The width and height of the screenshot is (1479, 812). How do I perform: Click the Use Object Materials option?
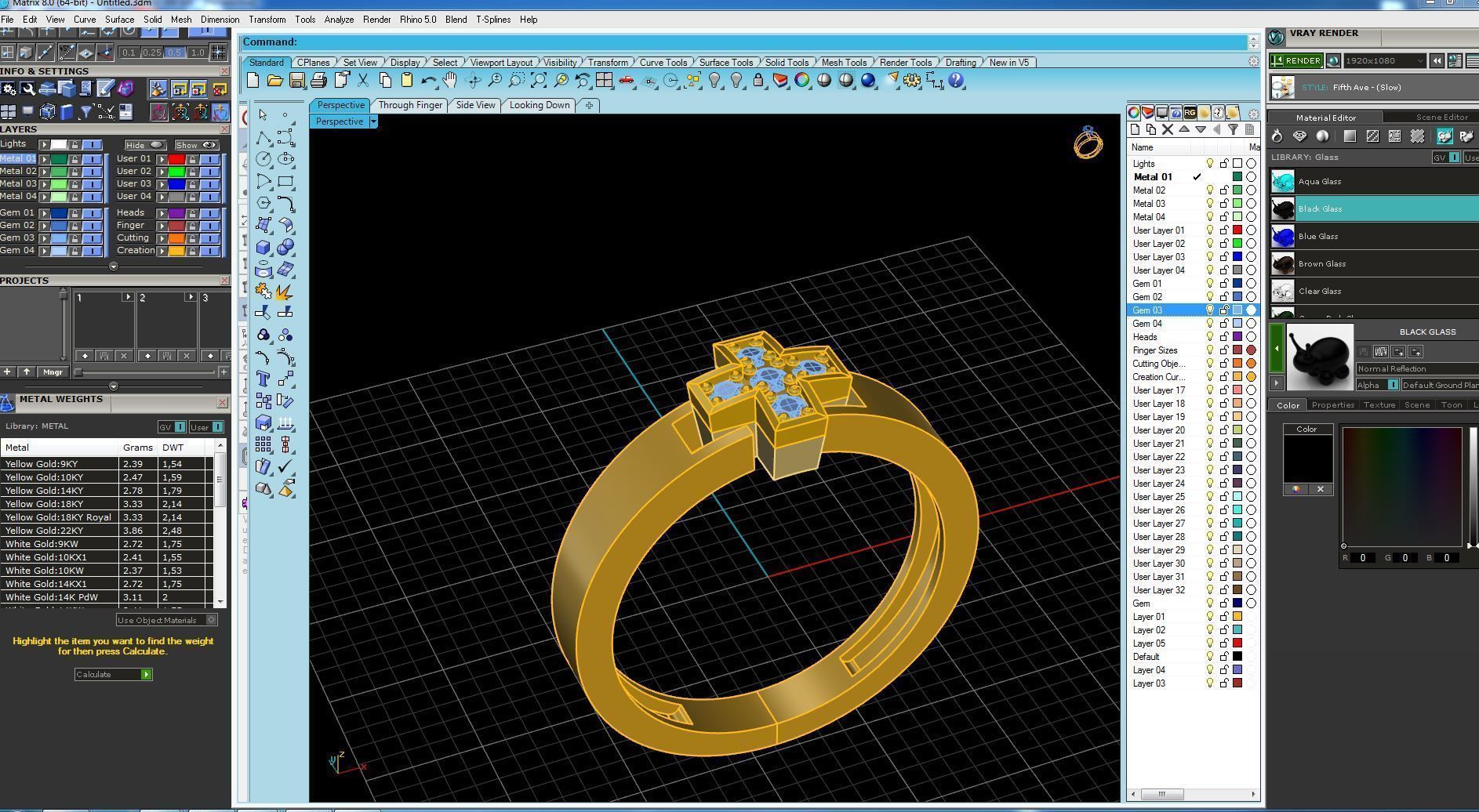pyautogui.click(x=166, y=620)
